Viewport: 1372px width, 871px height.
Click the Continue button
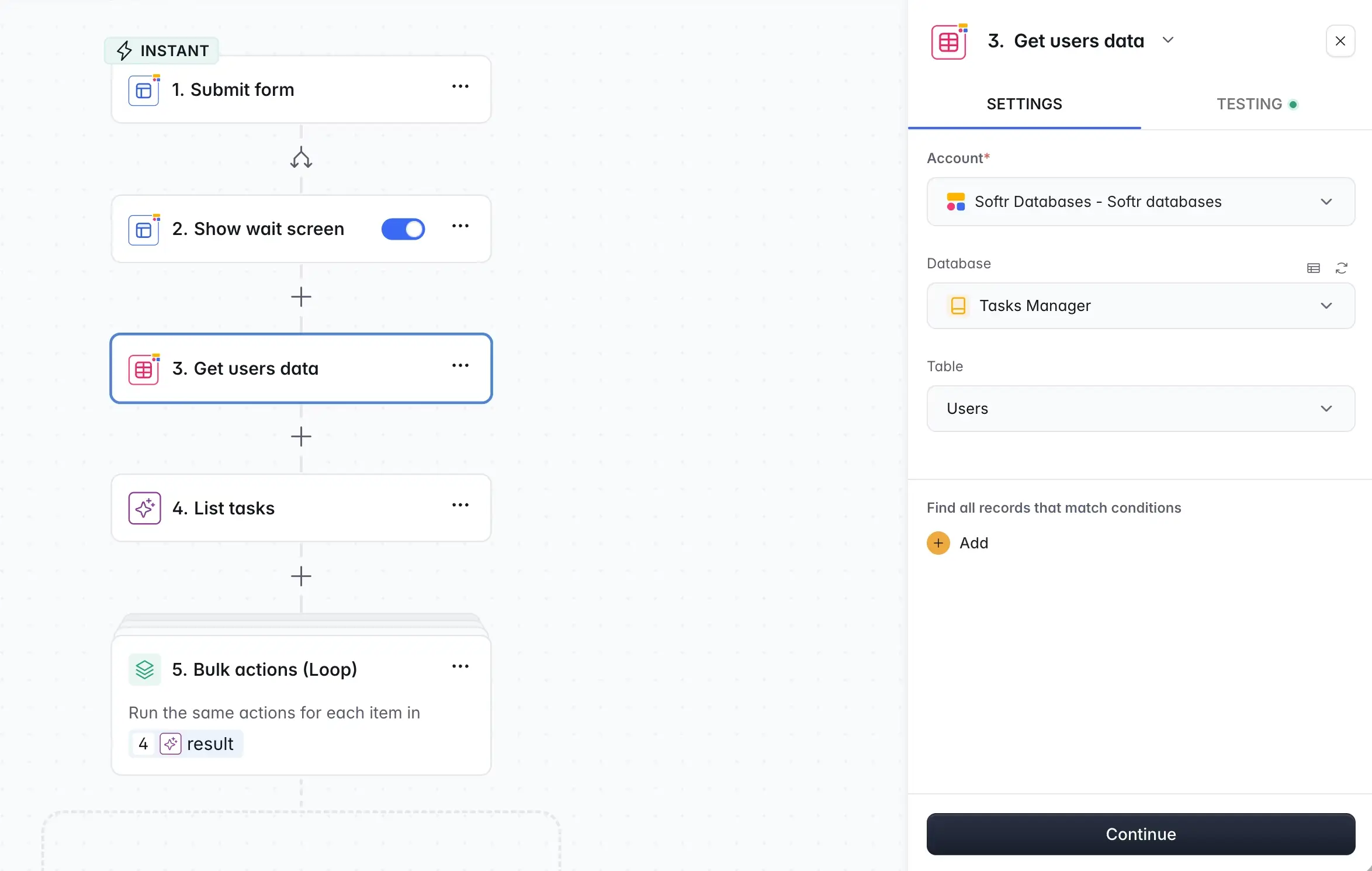pyautogui.click(x=1139, y=834)
